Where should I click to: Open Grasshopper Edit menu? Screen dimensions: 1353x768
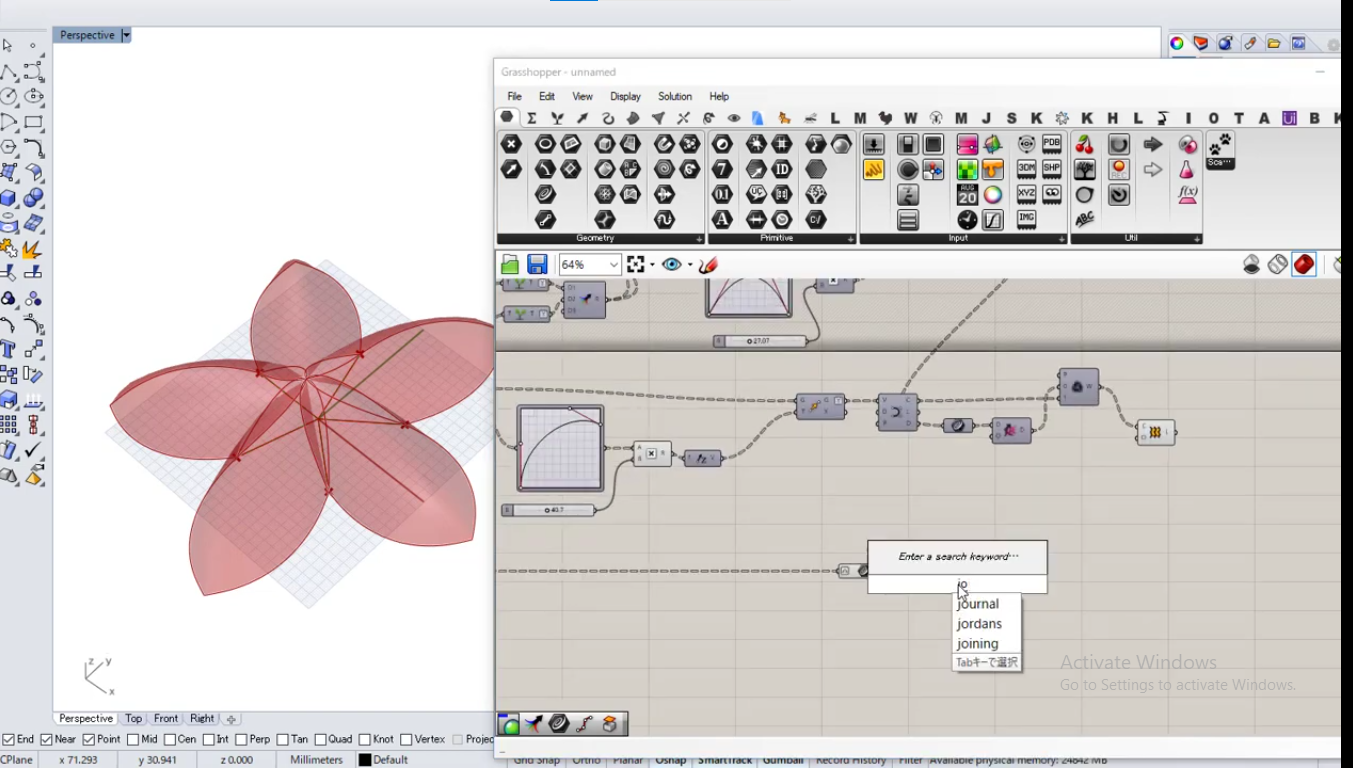point(547,97)
